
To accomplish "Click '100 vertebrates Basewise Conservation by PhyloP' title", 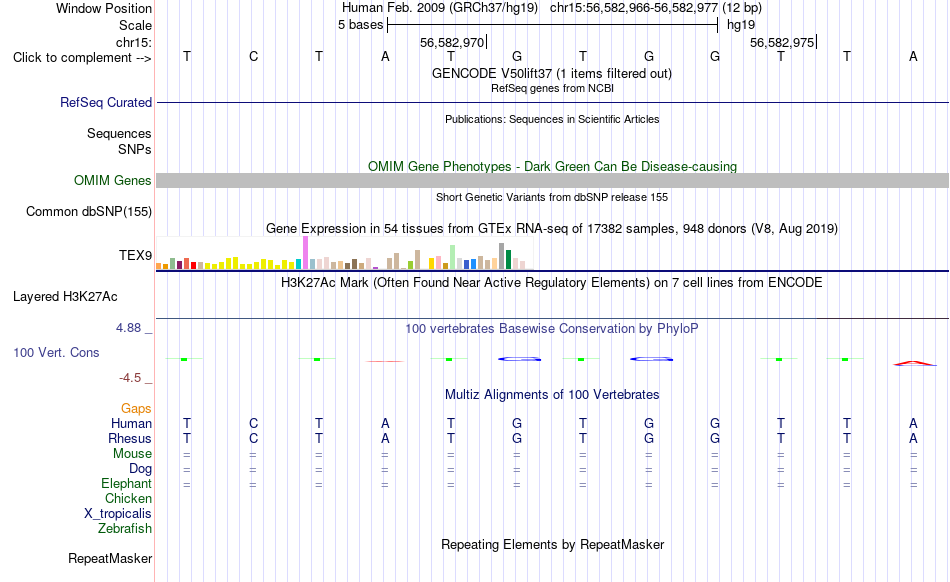I will pyautogui.click(x=552, y=329).
